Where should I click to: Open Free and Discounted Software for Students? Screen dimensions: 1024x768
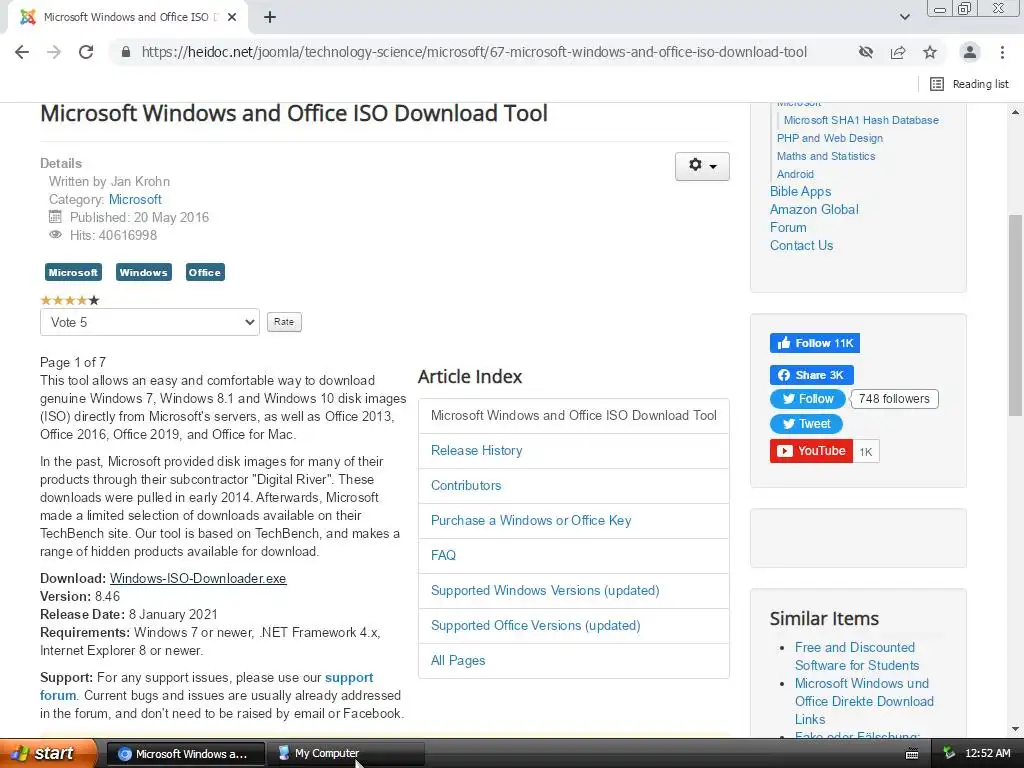[x=857, y=656]
